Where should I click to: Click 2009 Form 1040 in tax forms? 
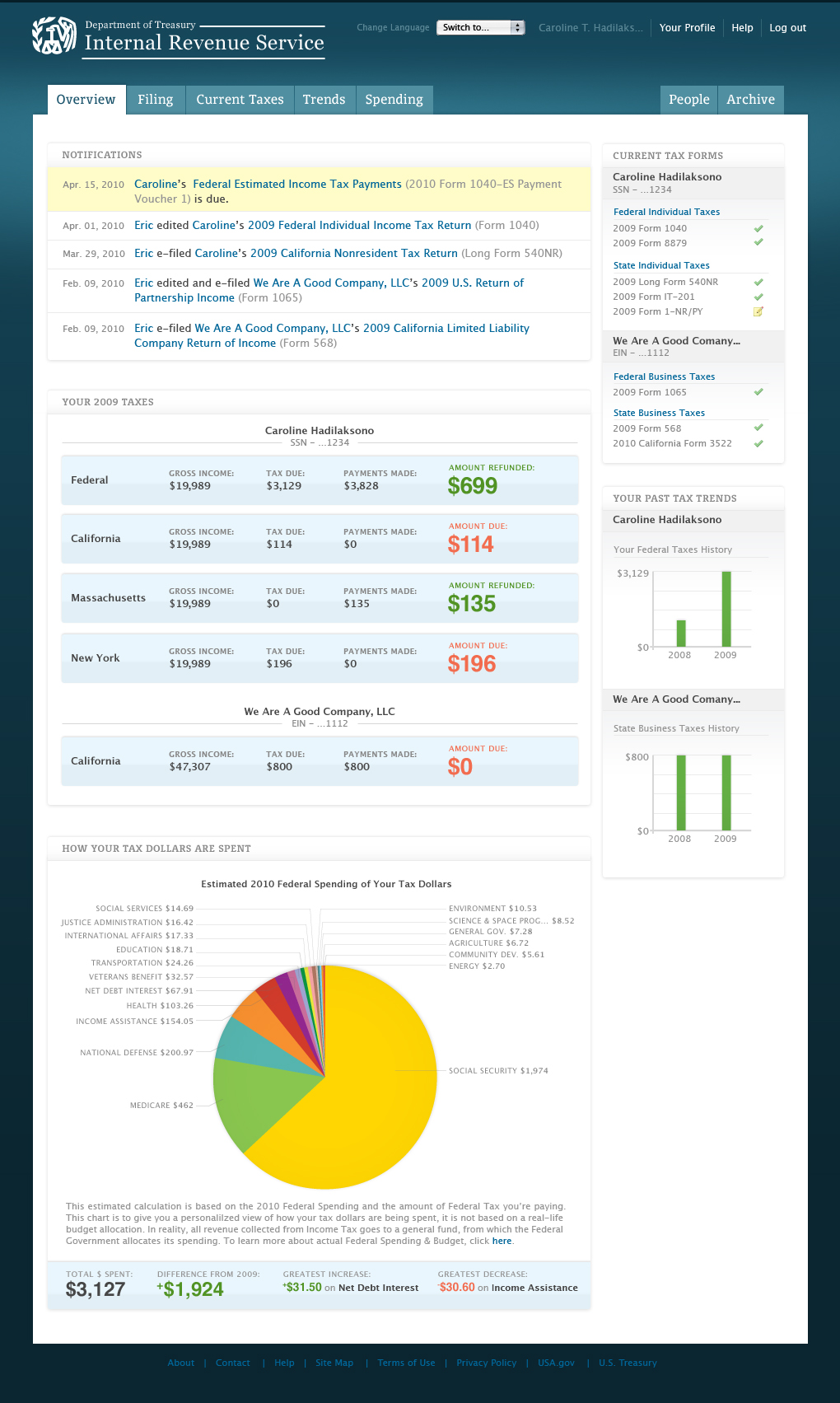tap(650, 228)
